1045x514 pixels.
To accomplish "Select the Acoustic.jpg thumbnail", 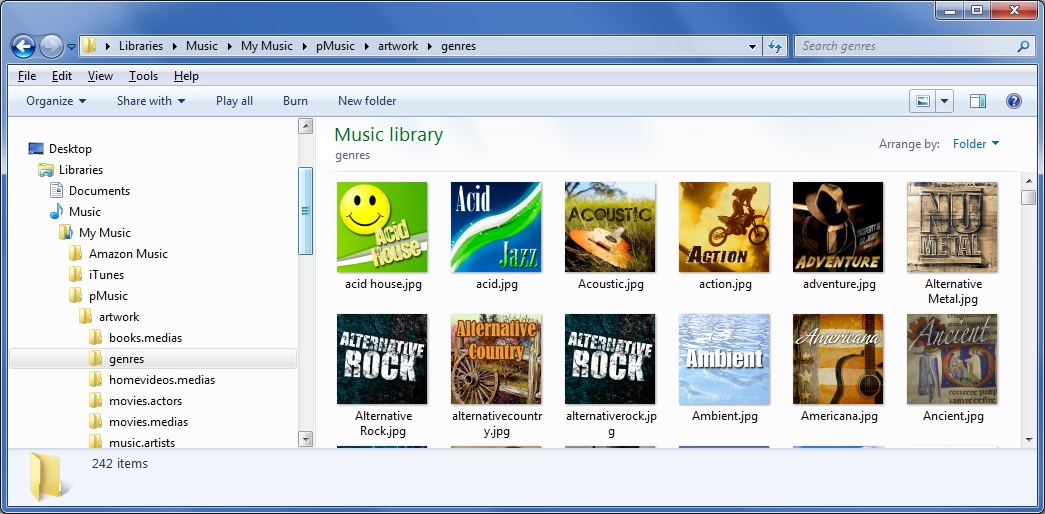I will point(610,227).
